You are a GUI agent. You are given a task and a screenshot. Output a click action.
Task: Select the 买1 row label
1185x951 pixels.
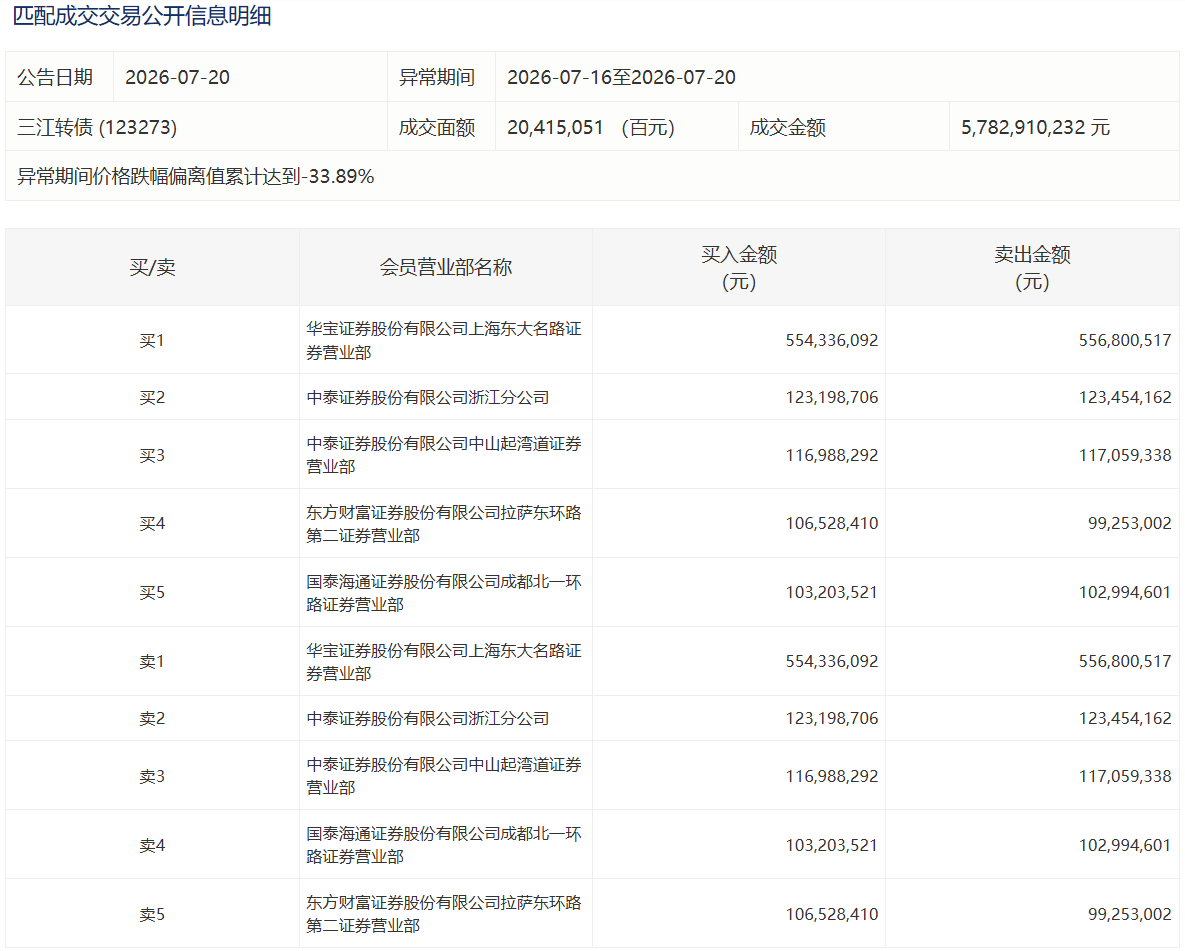(x=152, y=341)
